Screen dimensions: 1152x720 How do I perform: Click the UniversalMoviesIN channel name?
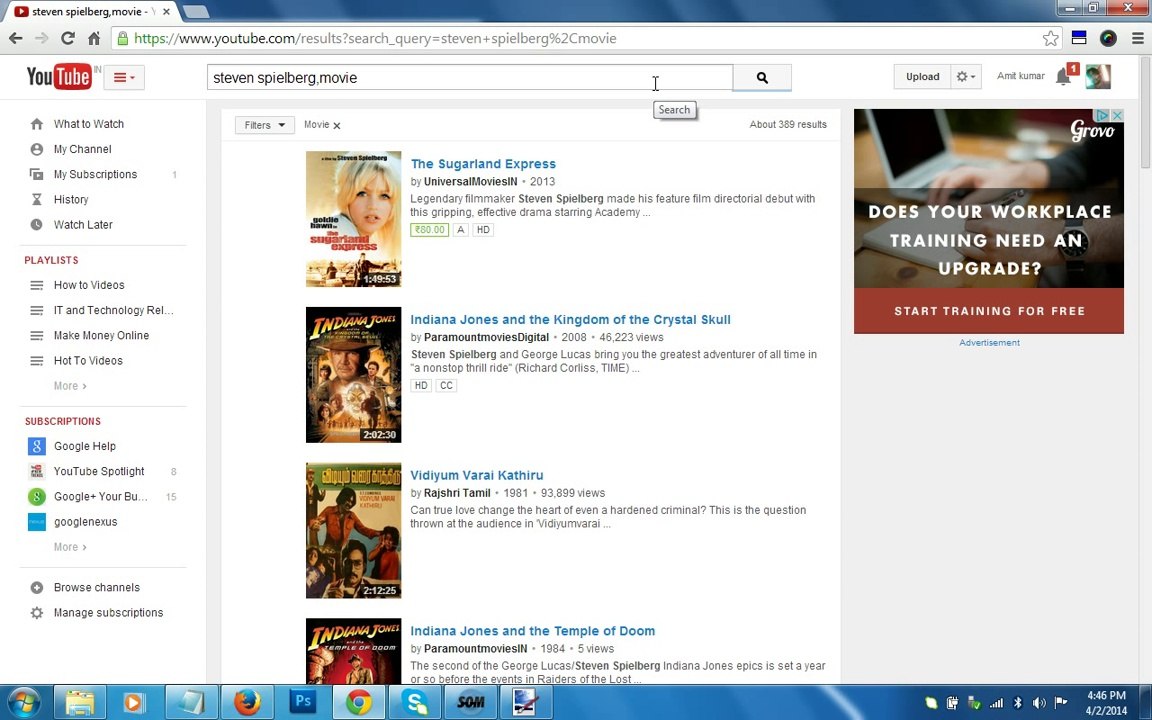tap(470, 181)
